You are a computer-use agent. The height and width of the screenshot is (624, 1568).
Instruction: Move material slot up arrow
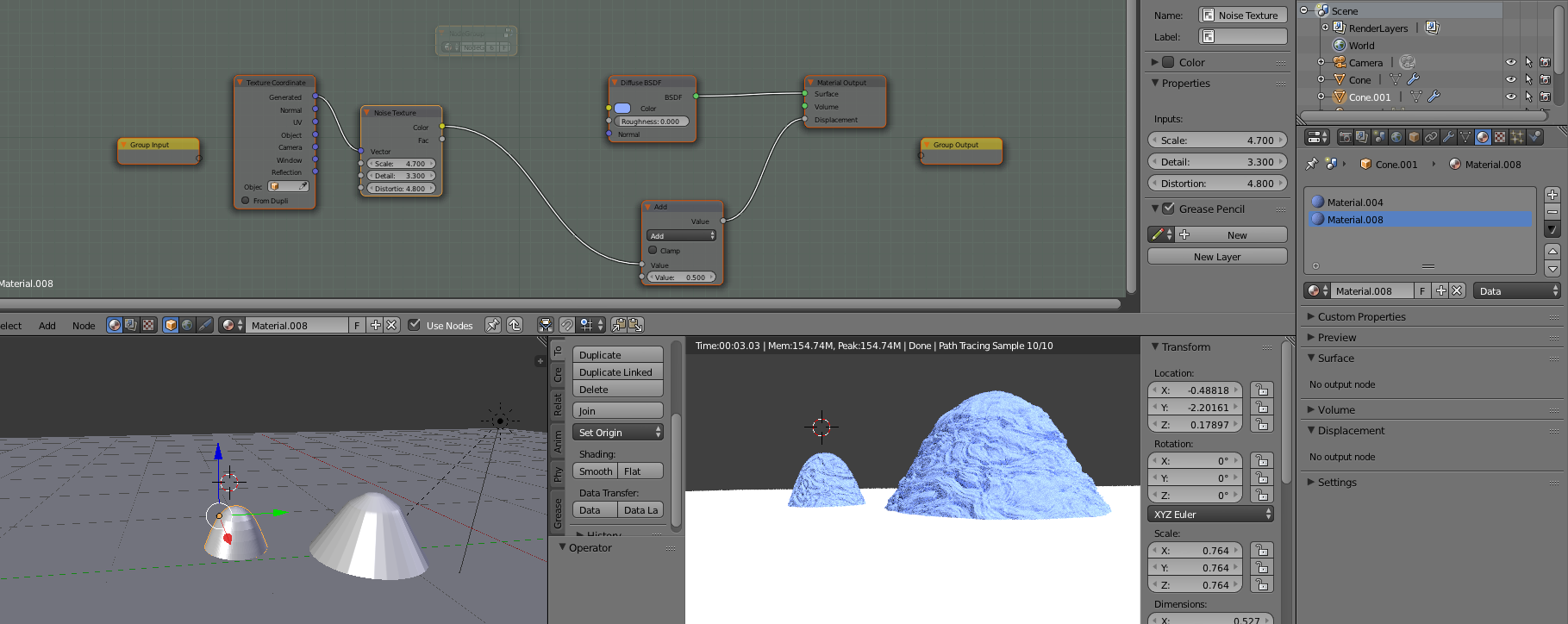pos(1552,252)
